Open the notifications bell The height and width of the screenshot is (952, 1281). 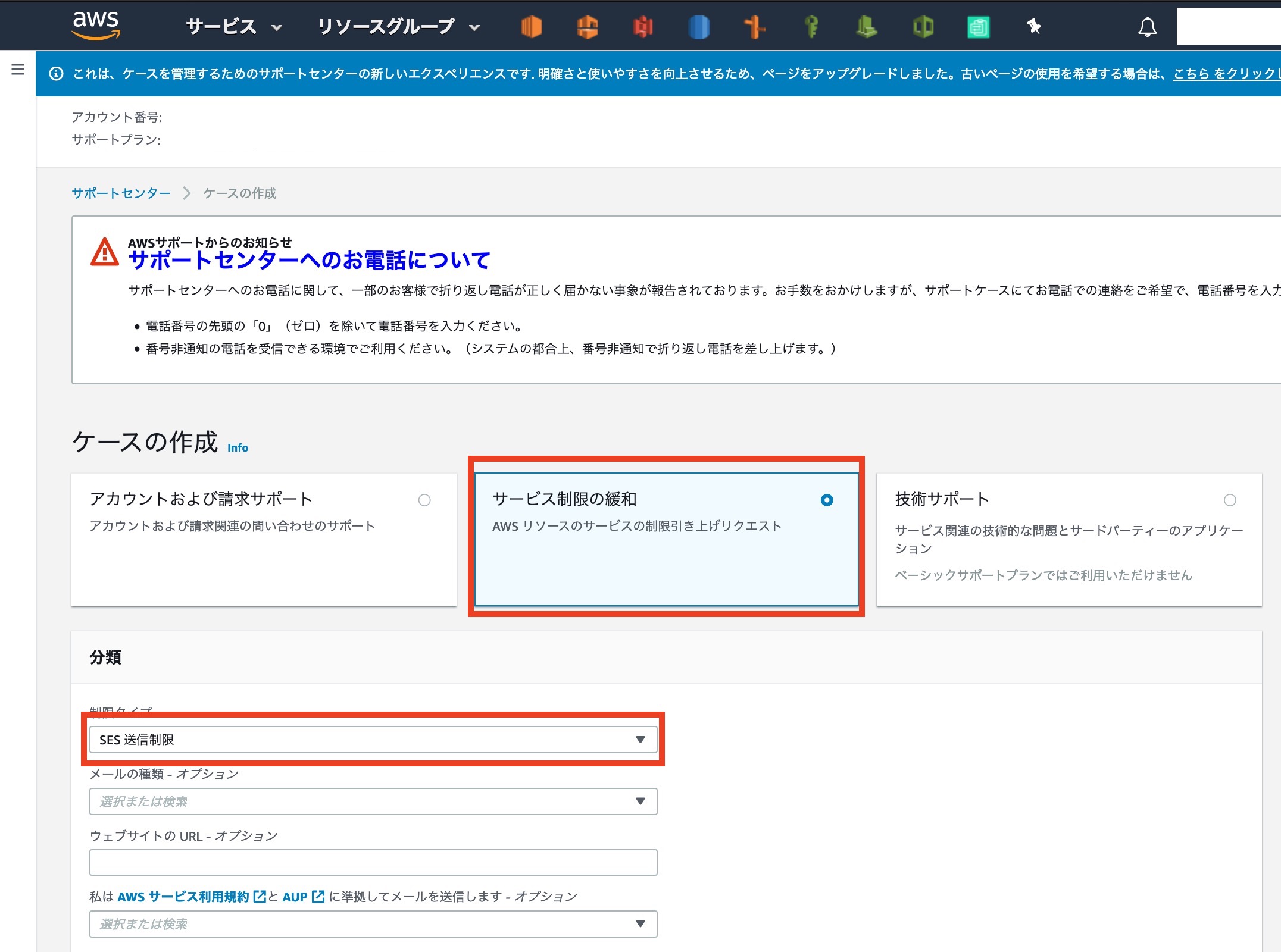(1147, 27)
